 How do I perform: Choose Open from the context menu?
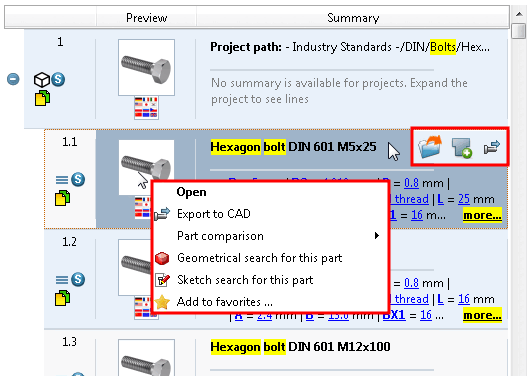pyautogui.click(x=270, y=192)
